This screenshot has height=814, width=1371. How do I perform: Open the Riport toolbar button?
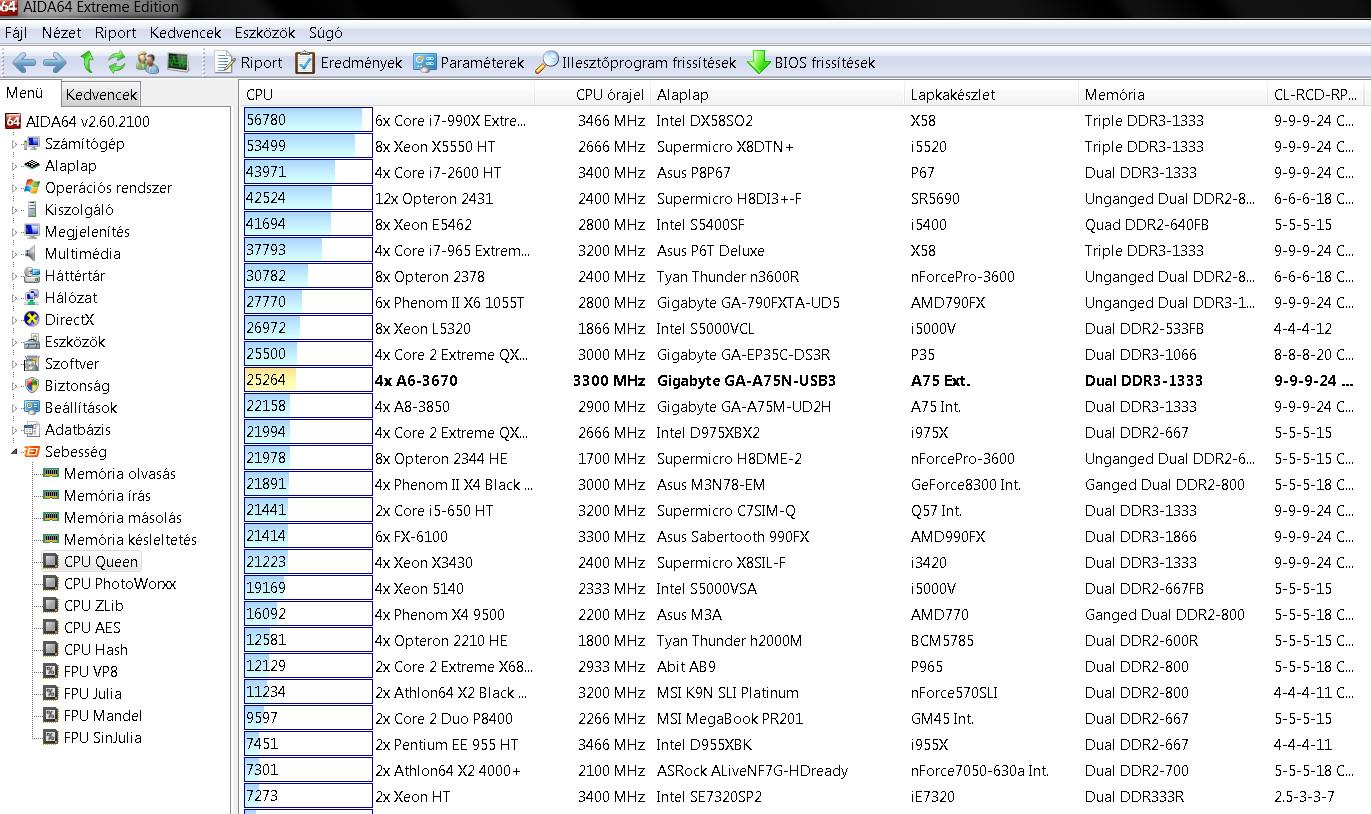click(249, 62)
